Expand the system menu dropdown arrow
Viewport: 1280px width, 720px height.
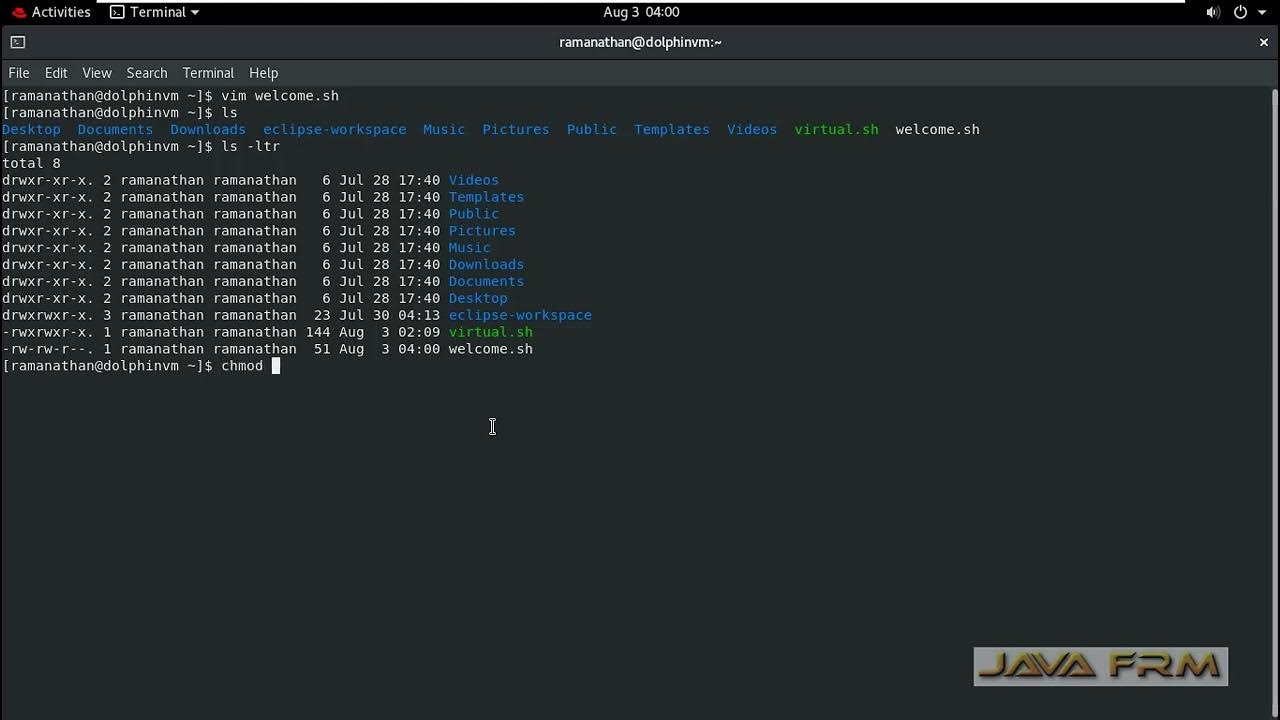(x=1262, y=12)
